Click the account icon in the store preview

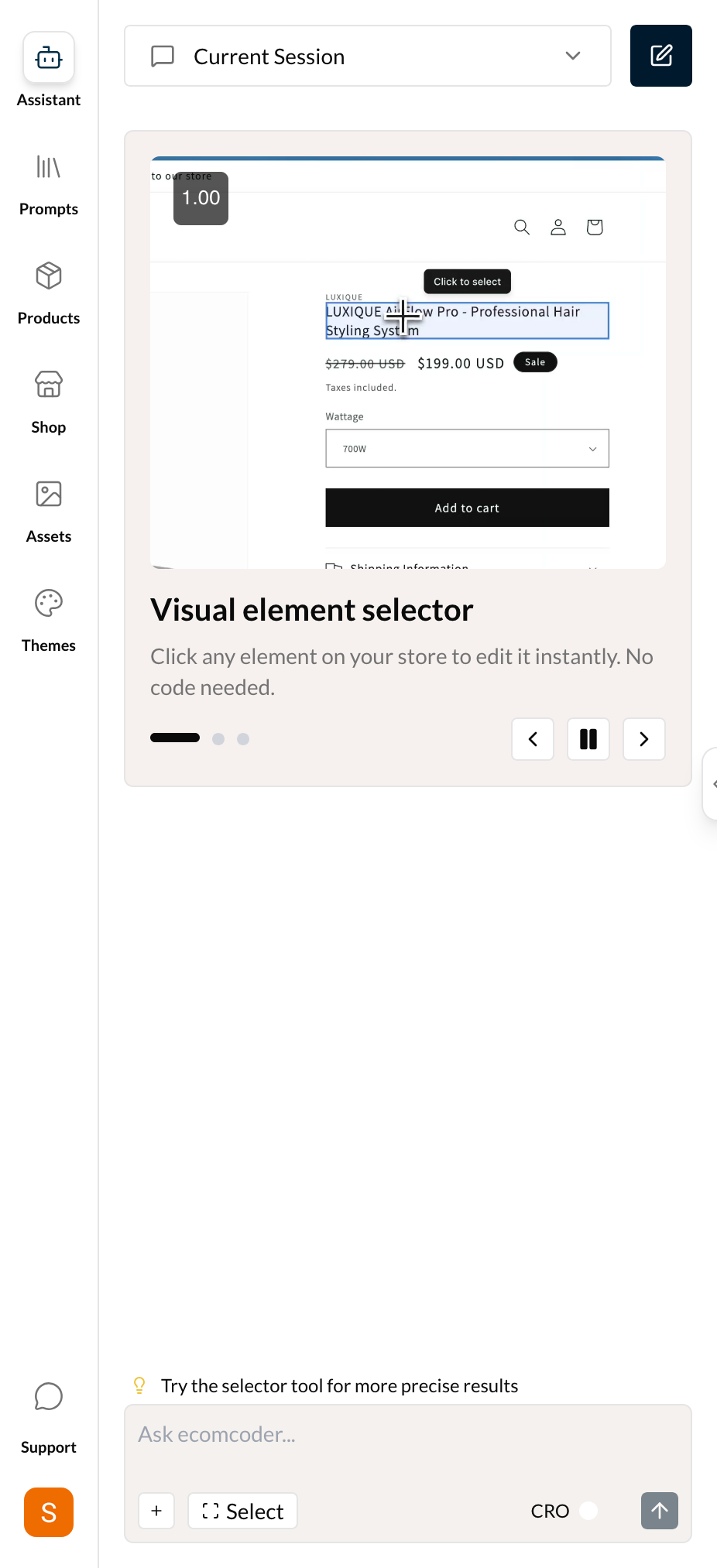(x=557, y=227)
